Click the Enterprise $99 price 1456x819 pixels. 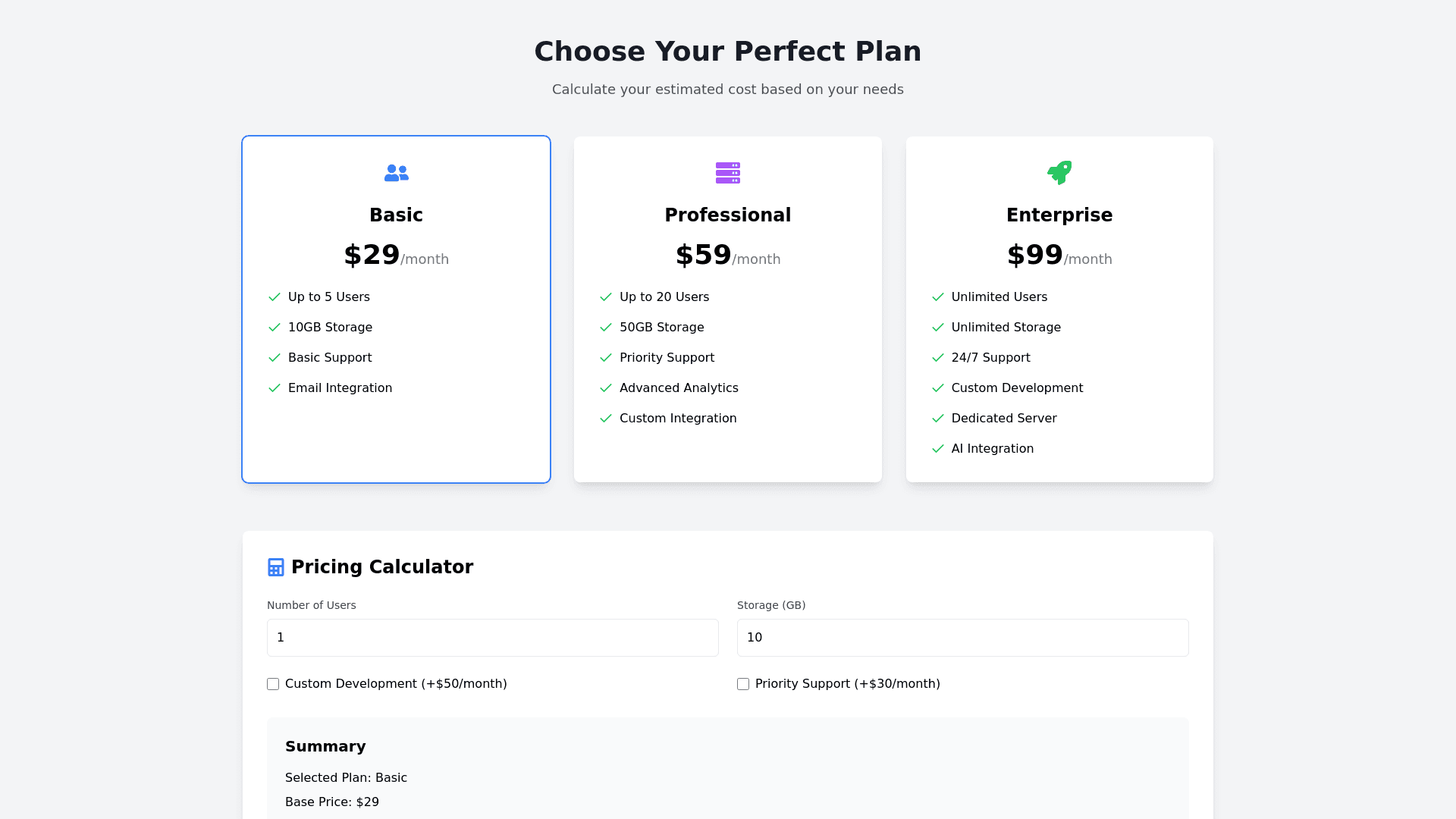[x=1035, y=256]
